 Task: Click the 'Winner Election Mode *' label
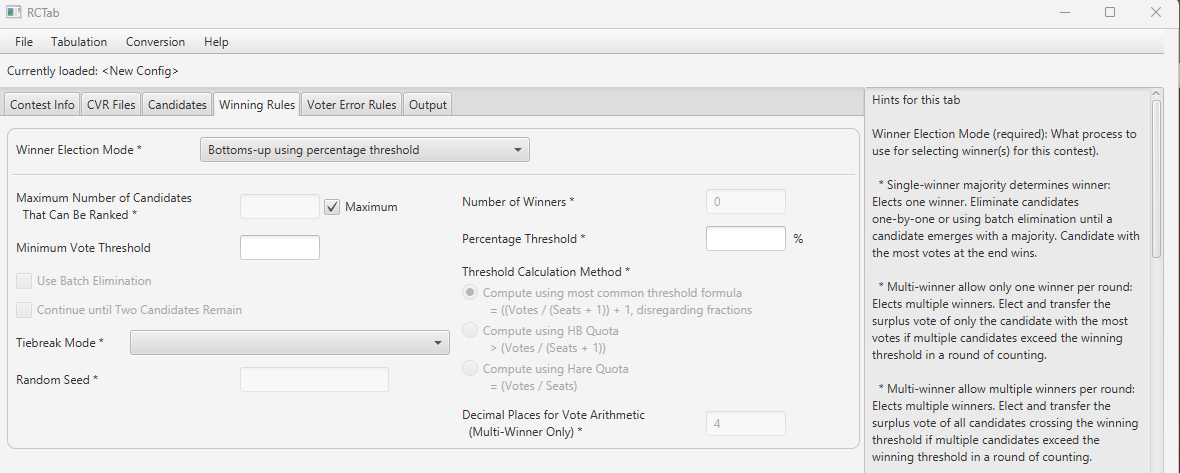(79, 150)
